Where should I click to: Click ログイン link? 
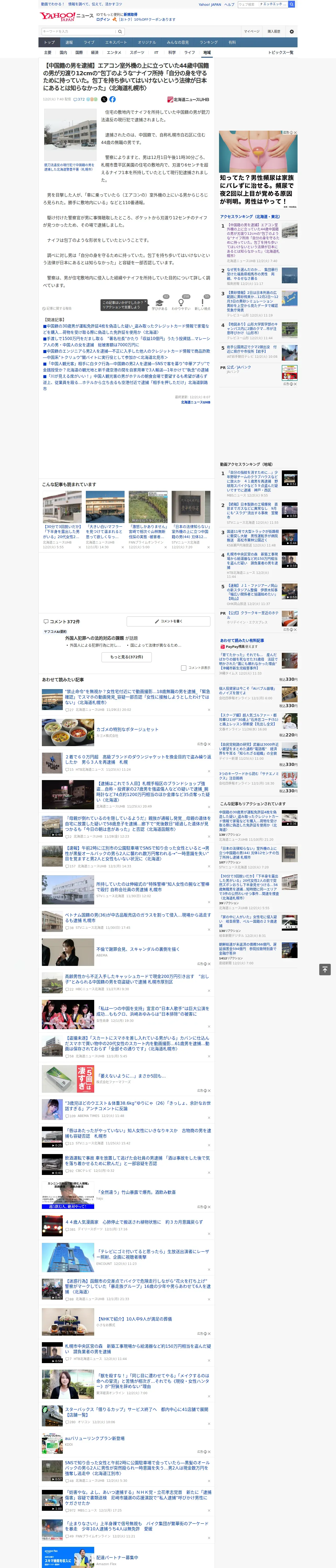(103, 20)
